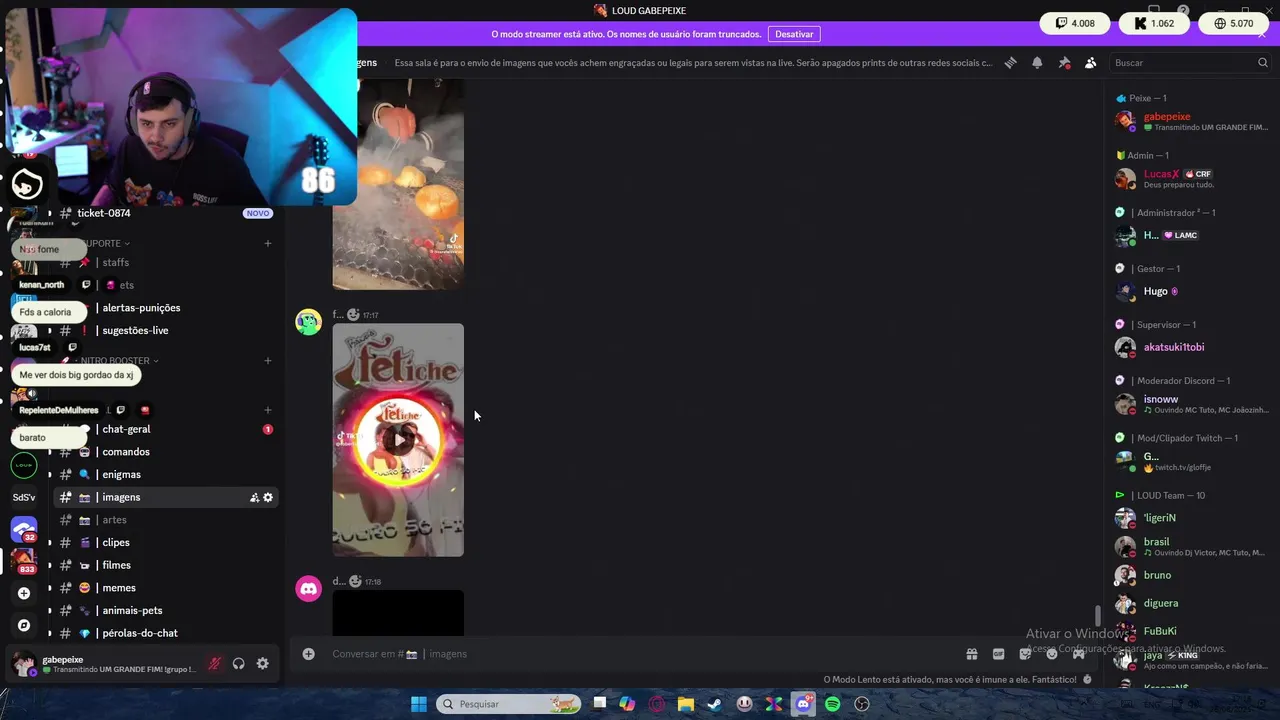The height and width of the screenshot is (720, 1280).
Task: Open the food video thumbnail at the top of chat
Action: tap(398, 184)
